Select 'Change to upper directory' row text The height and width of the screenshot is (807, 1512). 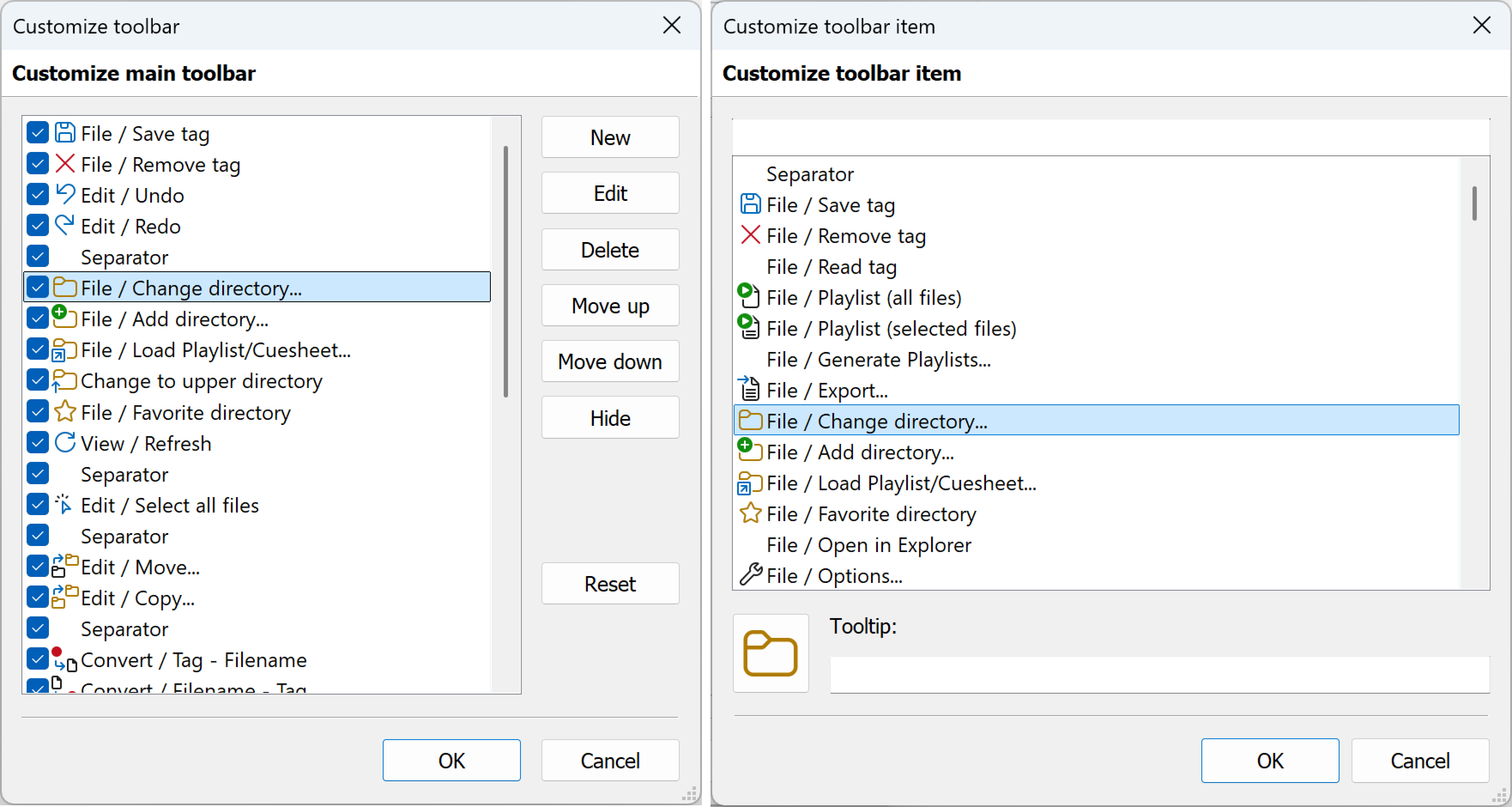click(x=201, y=381)
